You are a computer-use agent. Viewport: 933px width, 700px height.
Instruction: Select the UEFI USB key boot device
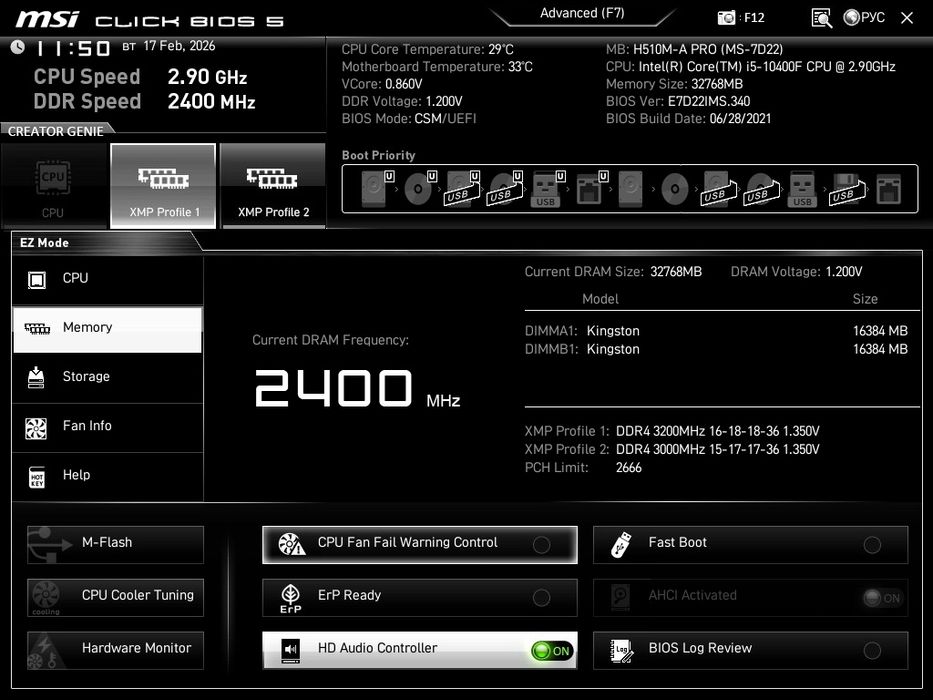click(548, 188)
